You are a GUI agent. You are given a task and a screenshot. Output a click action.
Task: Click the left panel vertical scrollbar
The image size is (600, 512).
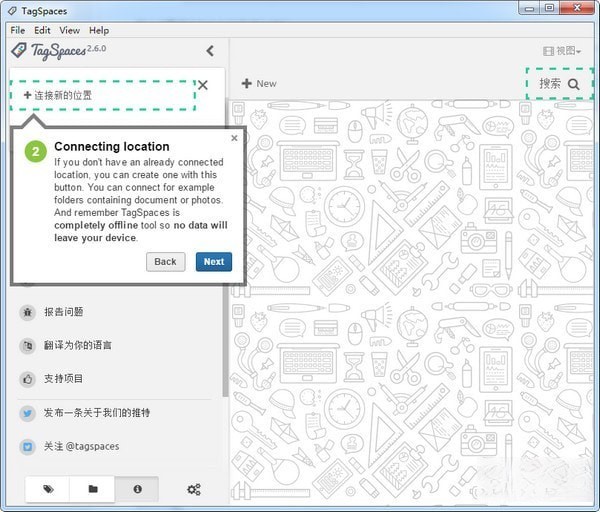[225, 341]
